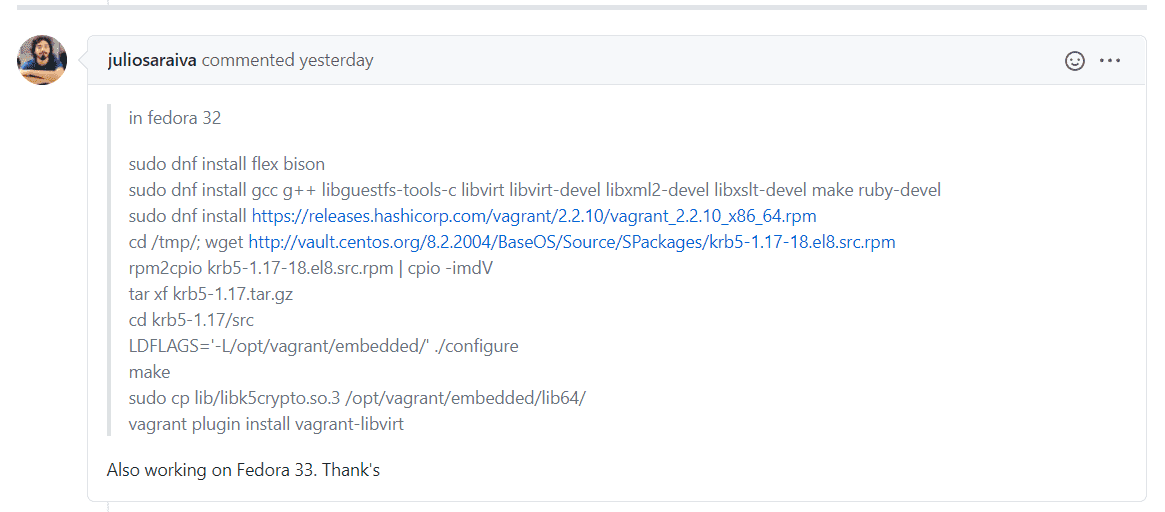Image resolution: width=1165 pixels, height=512 pixels.
Task: Click the "Also working on Fedora 33" text
Action: click(x=243, y=469)
